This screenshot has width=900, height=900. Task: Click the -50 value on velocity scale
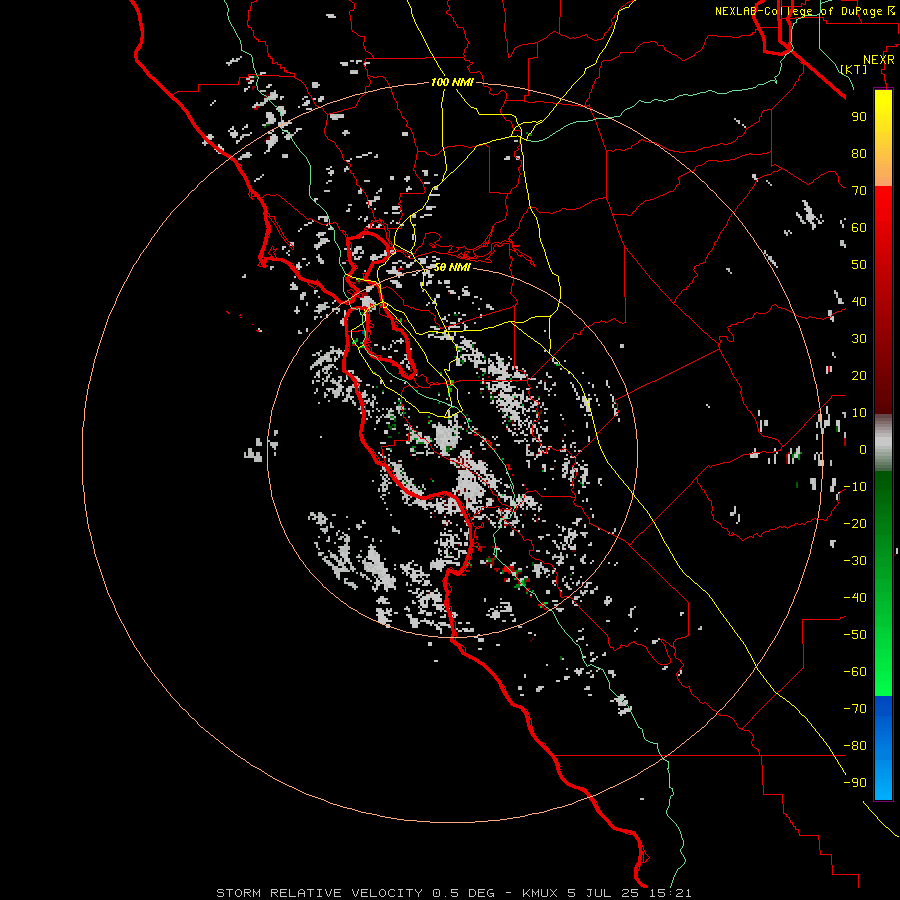(x=855, y=635)
